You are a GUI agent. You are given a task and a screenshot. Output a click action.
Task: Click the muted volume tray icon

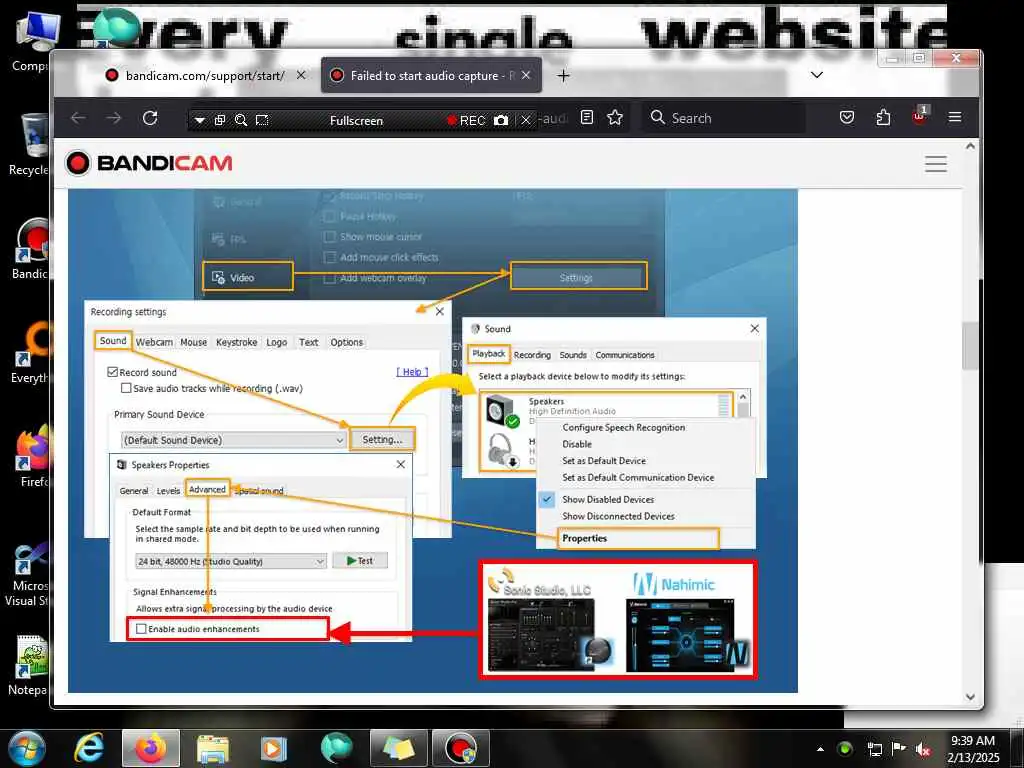pos(922,749)
